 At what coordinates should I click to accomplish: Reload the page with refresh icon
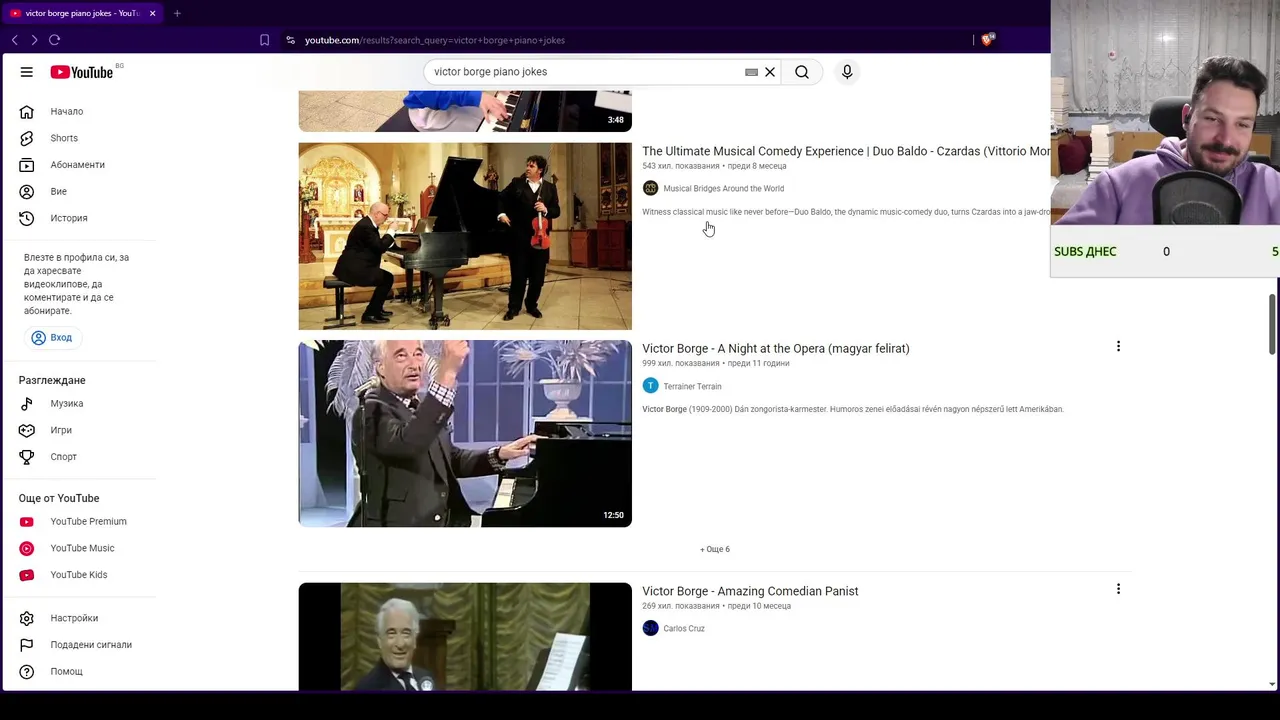pos(54,40)
